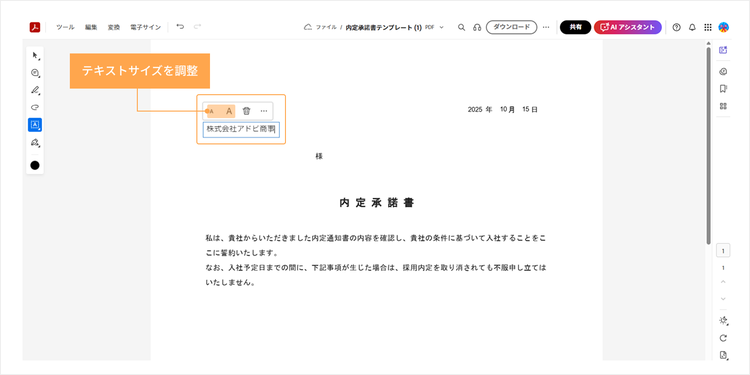Select the signature fill tool
Image resolution: width=750 pixels, height=375 pixels.
click(35, 142)
